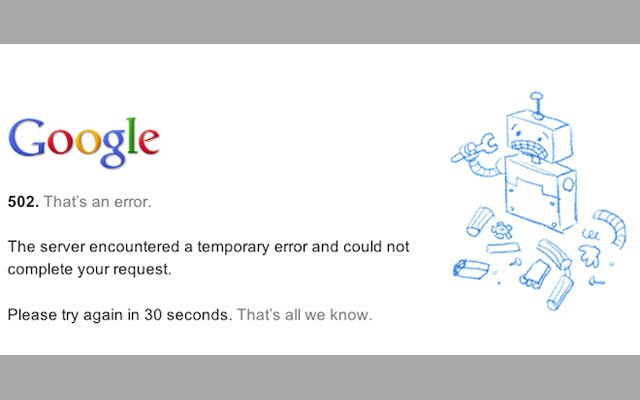Click the wrench in robot's hand

pos(474,149)
